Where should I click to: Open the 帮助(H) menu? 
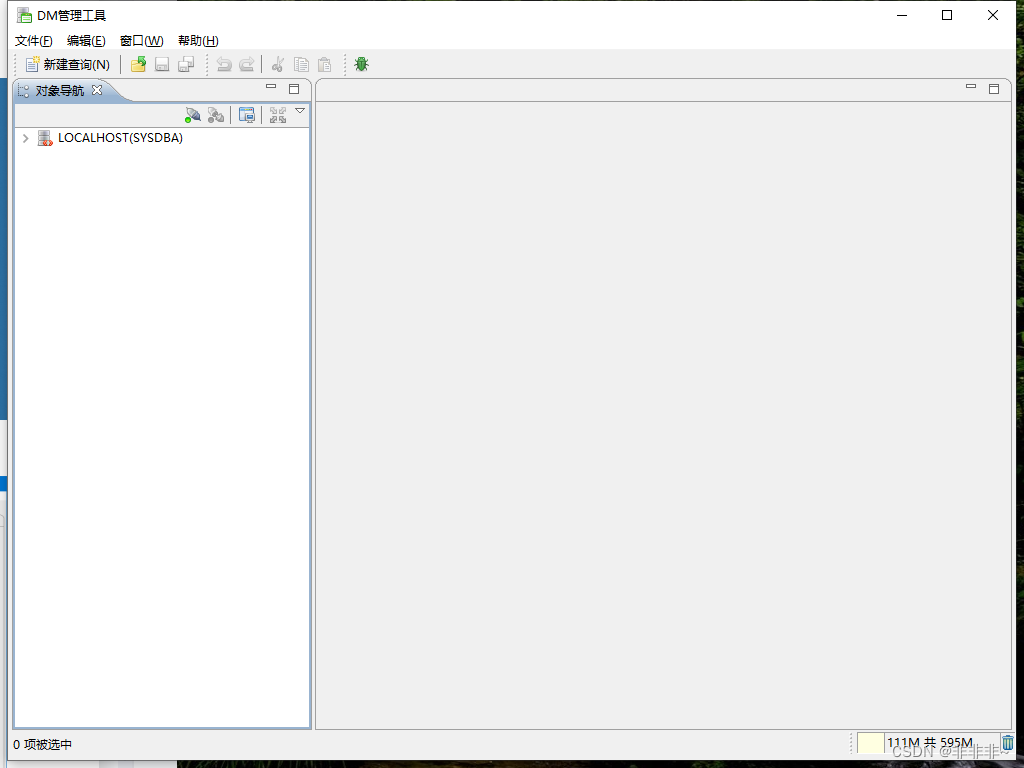[198, 40]
